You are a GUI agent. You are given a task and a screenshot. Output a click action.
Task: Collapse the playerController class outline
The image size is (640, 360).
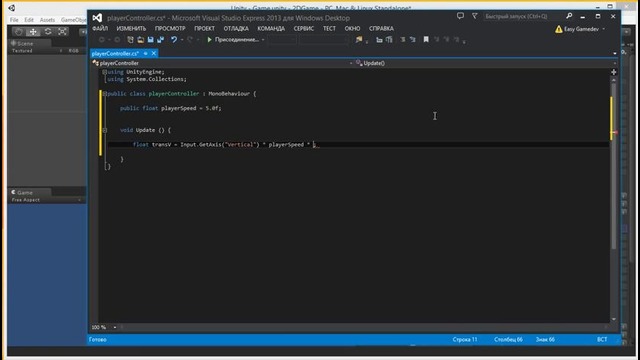pos(105,94)
